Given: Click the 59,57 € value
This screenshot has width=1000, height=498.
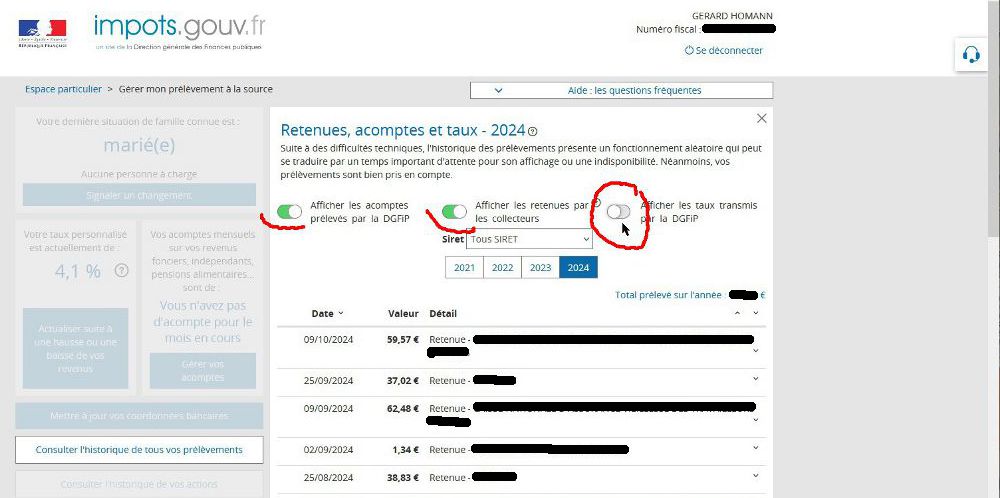Looking at the screenshot, I should point(402,340).
